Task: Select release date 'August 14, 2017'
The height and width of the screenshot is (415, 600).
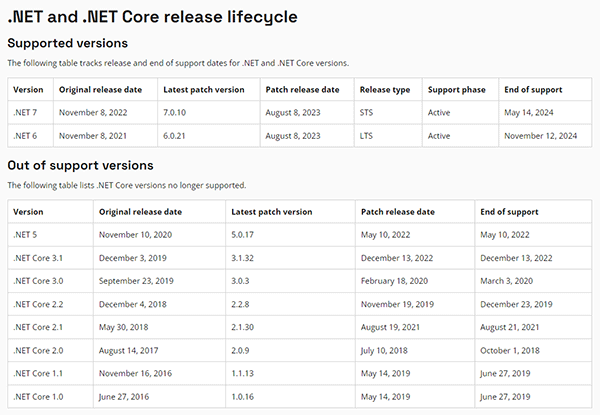Action: 129,350
